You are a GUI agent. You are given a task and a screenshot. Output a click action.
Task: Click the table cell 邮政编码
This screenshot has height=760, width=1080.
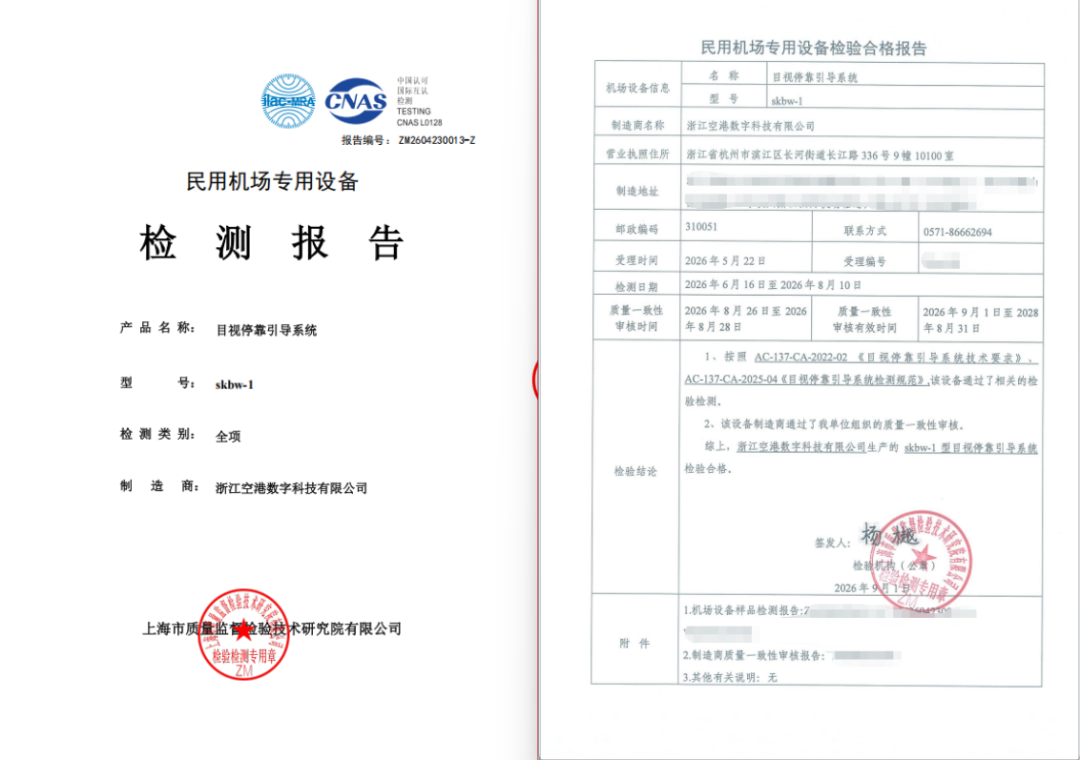pyautogui.click(x=638, y=229)
